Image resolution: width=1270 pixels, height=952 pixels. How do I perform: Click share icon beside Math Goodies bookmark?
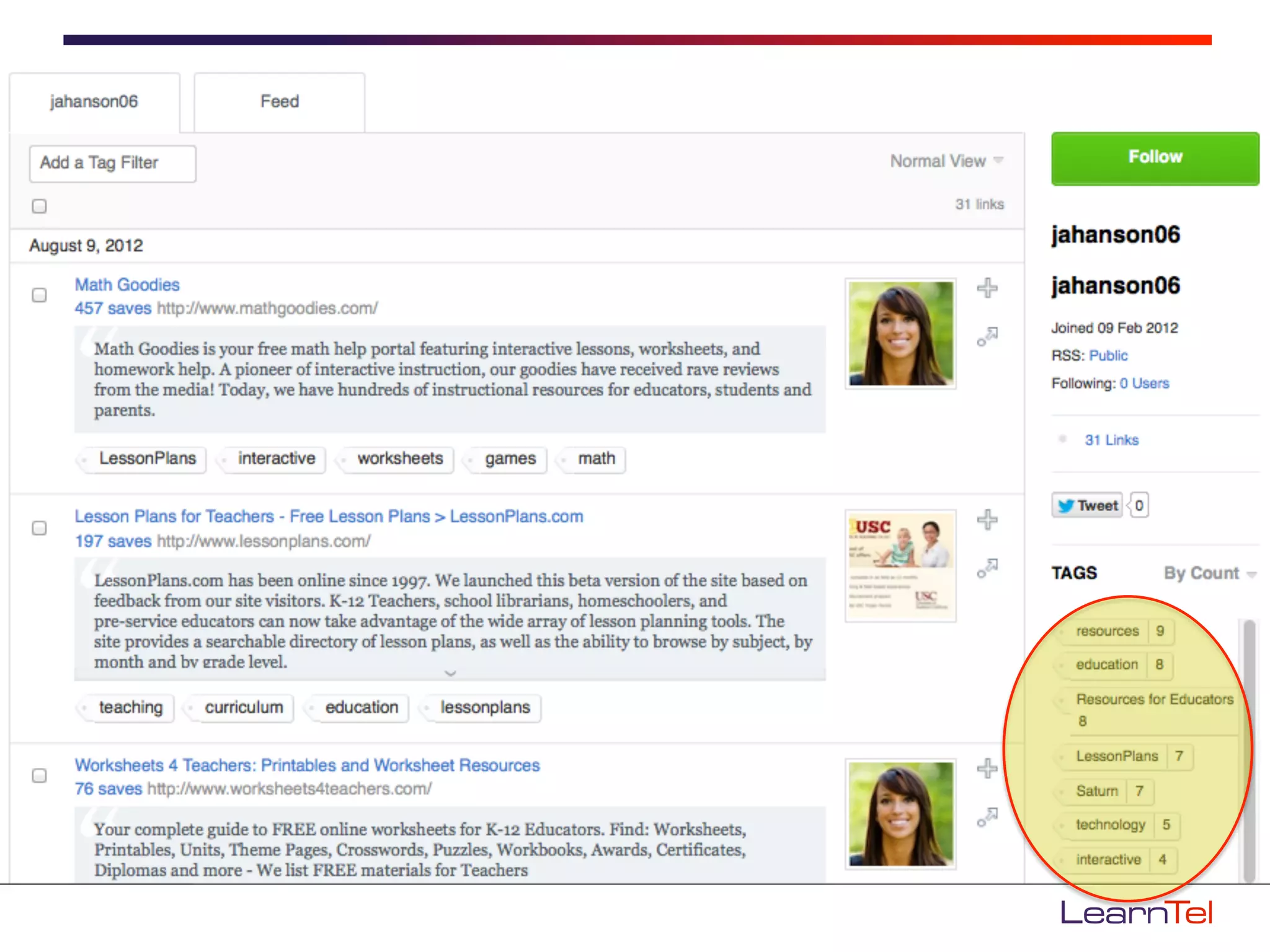pyautogui.click(x=987, y=337)
